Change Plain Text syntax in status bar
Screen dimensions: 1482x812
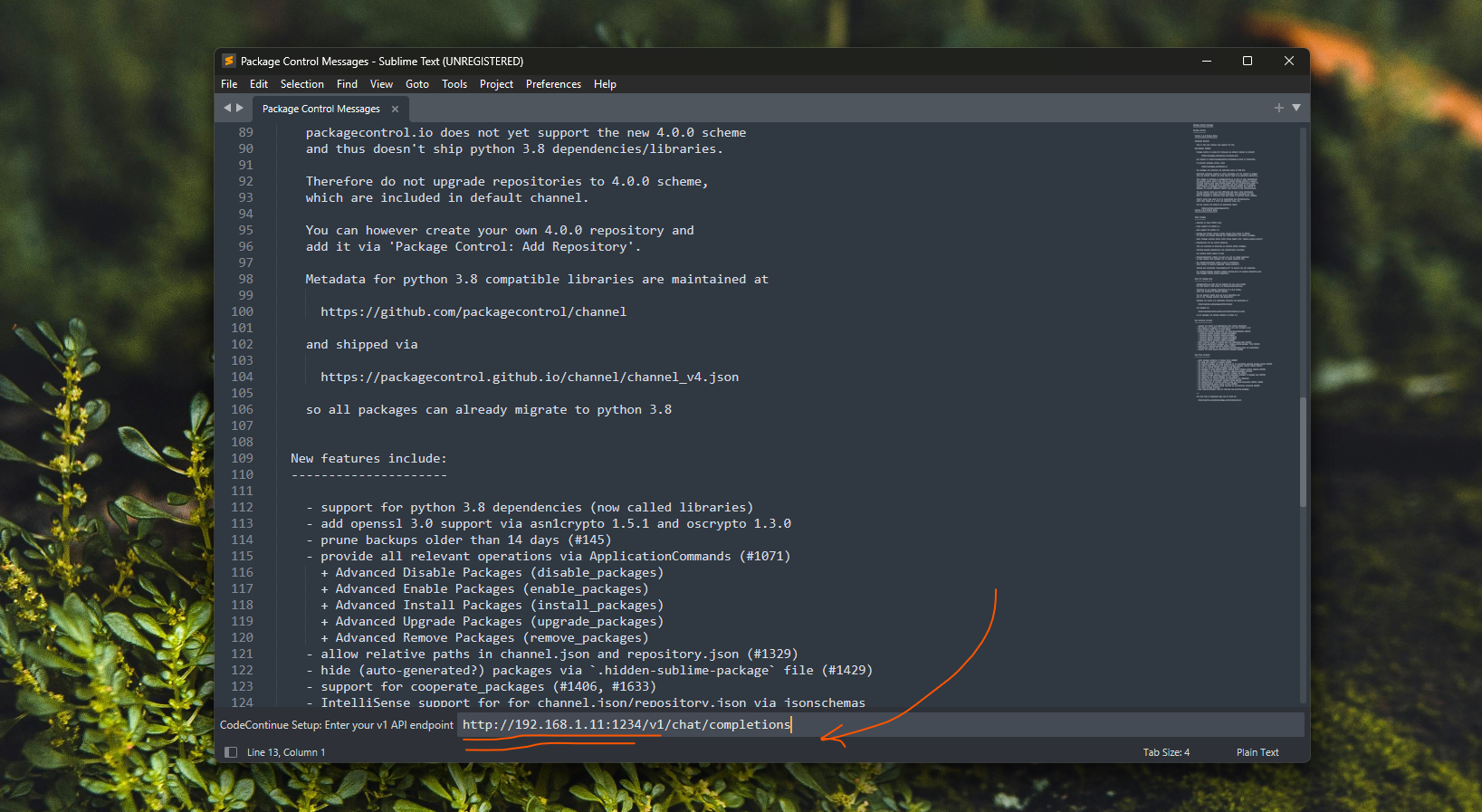(x=1257, y=752)
